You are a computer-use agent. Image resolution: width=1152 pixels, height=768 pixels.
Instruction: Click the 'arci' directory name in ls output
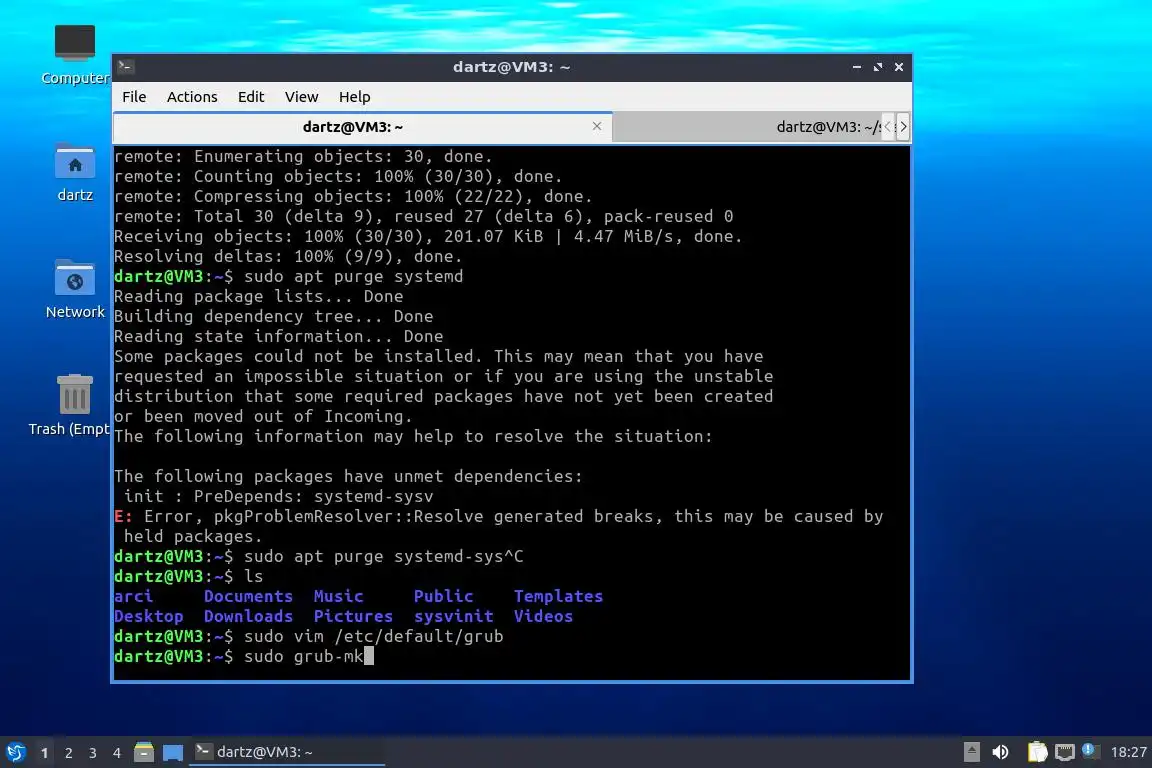coord(134,596)
